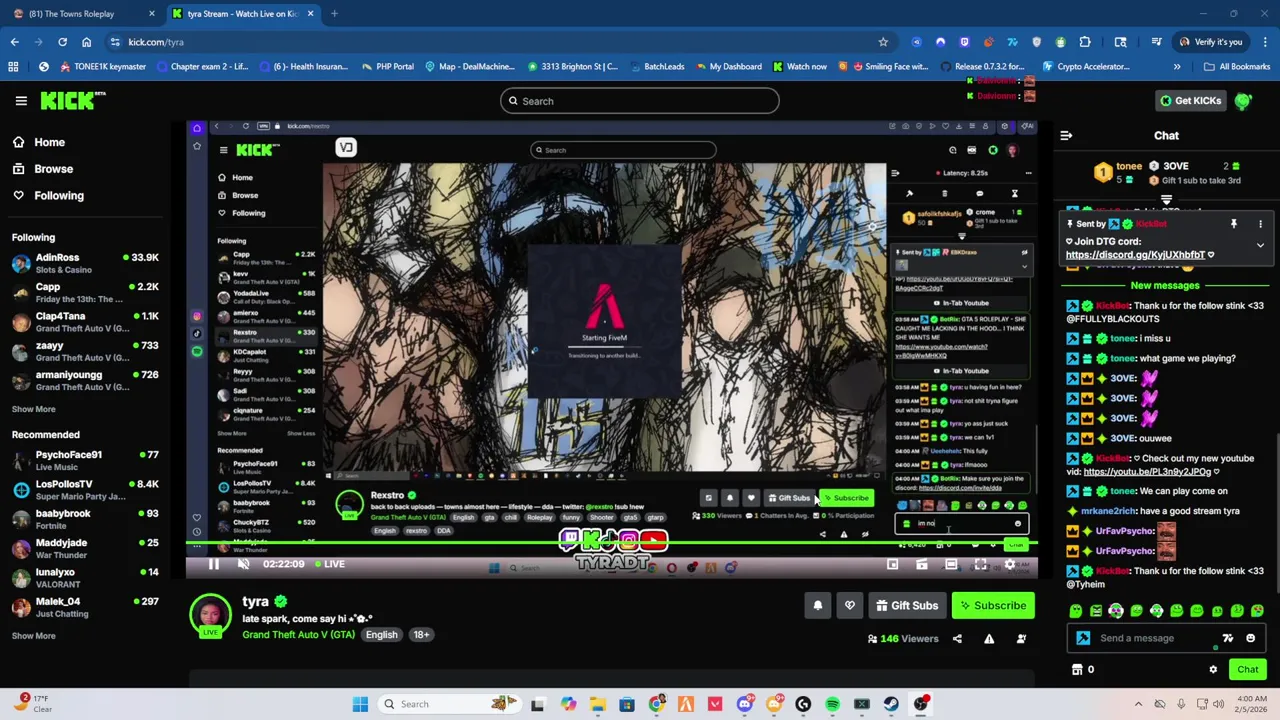Share the stream via share icon
The width and height of the screenshot is (1280, 720).
957,639
